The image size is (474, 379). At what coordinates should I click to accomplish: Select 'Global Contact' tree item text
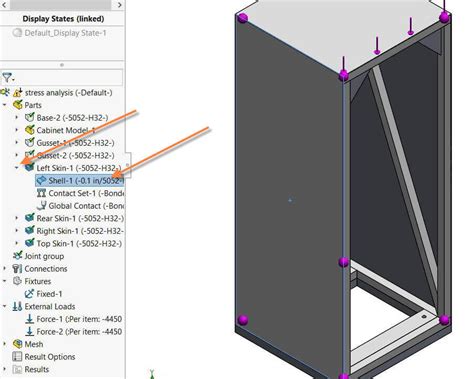point(75,206)
